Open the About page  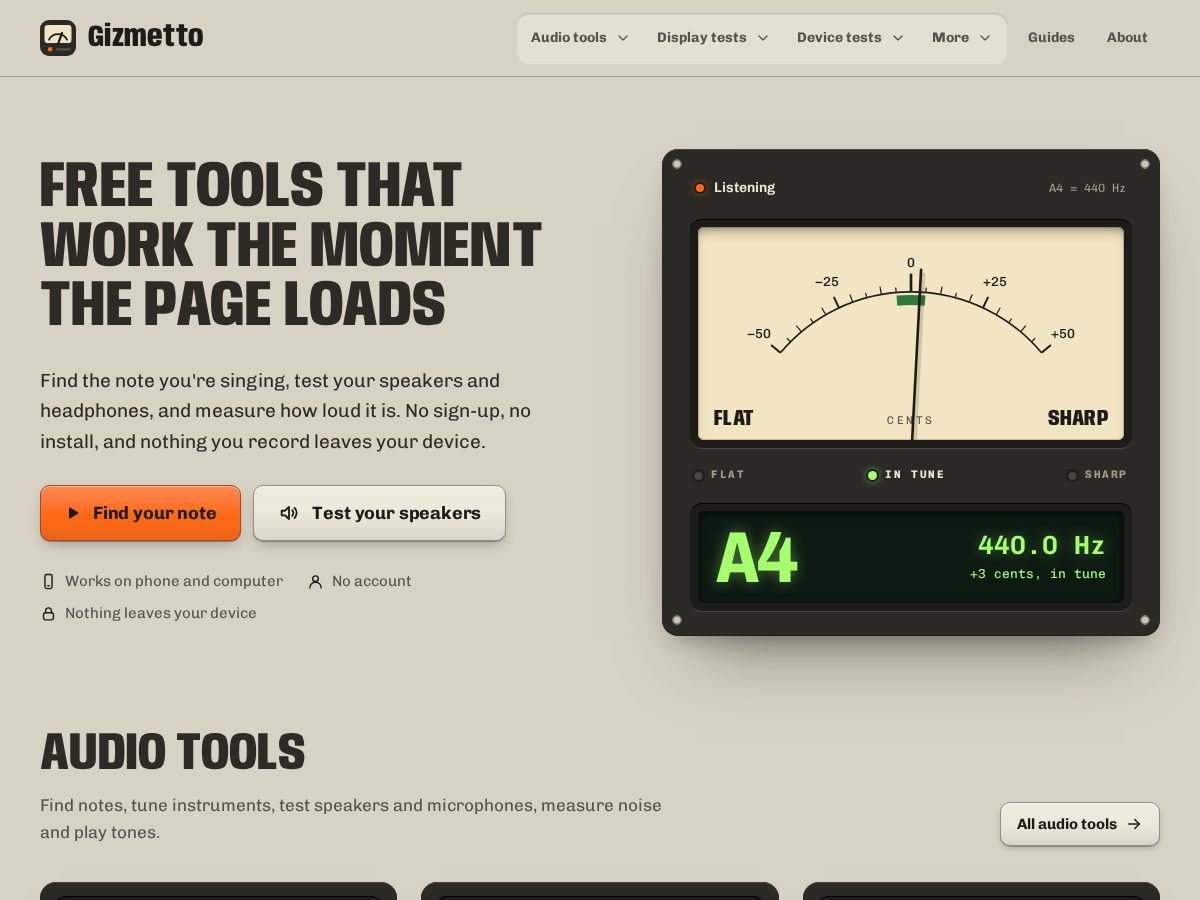(x=1127, y=38)
